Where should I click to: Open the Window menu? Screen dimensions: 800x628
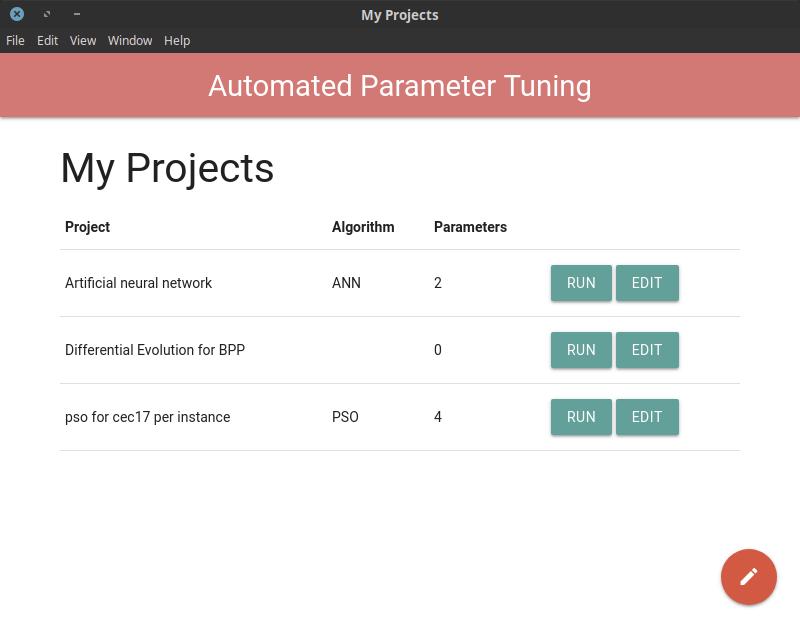pyautogui.click(x=130, y=40)
